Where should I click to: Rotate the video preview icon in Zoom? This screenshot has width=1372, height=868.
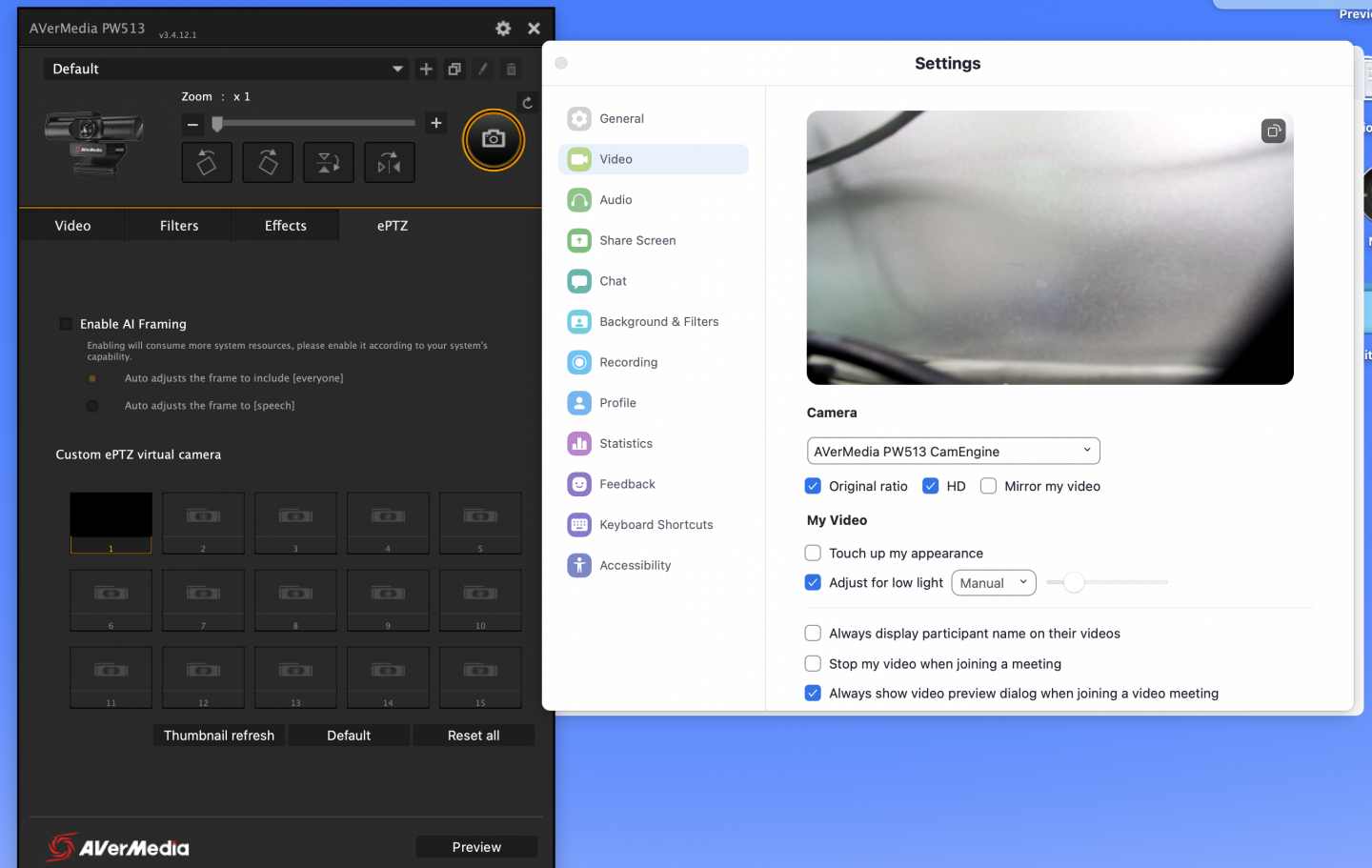pyautogui.click(x=1274, y=131)
